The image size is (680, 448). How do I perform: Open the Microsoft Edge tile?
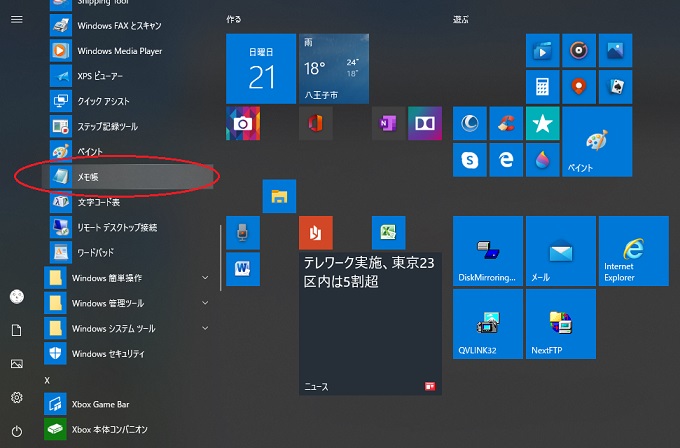[506, 160]
